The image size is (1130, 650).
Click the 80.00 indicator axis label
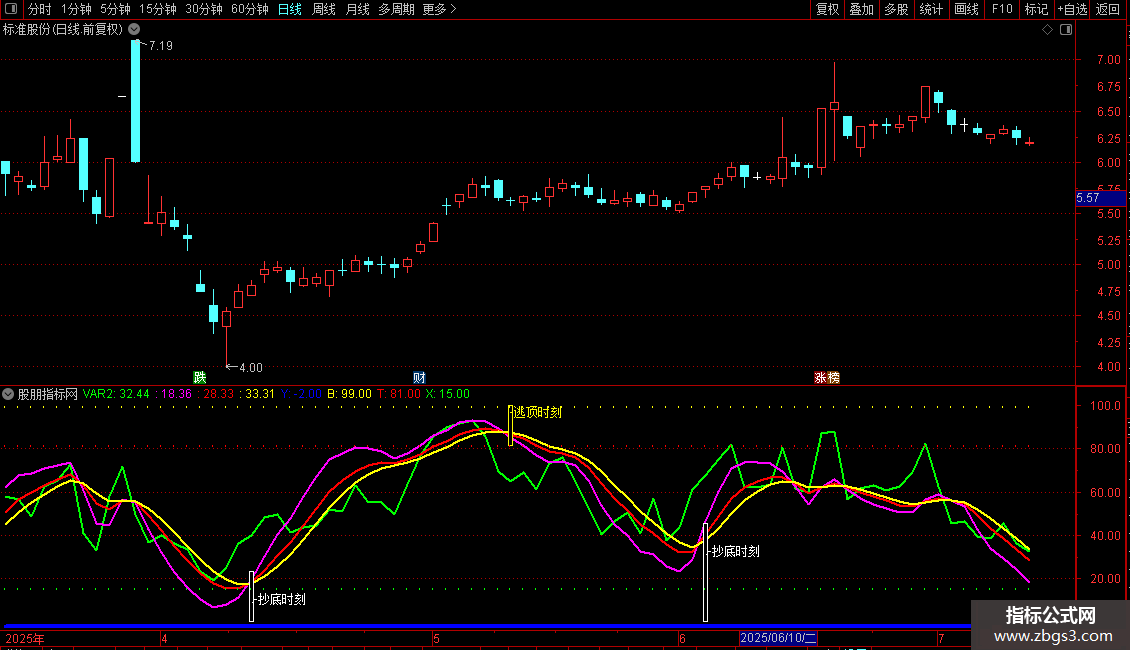click(x=1105, y=449)
